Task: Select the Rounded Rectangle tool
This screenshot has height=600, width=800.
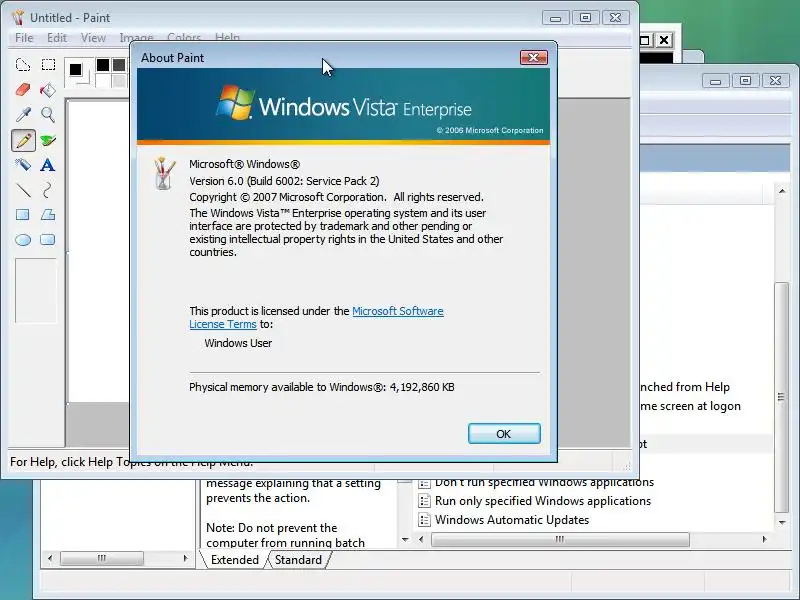Action: point(48,240)
